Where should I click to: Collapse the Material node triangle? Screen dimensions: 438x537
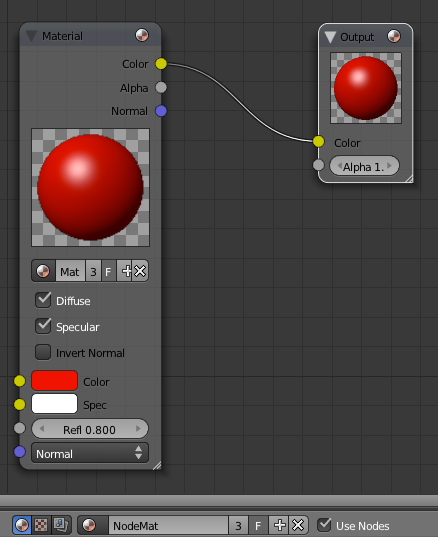click(32, 36)
